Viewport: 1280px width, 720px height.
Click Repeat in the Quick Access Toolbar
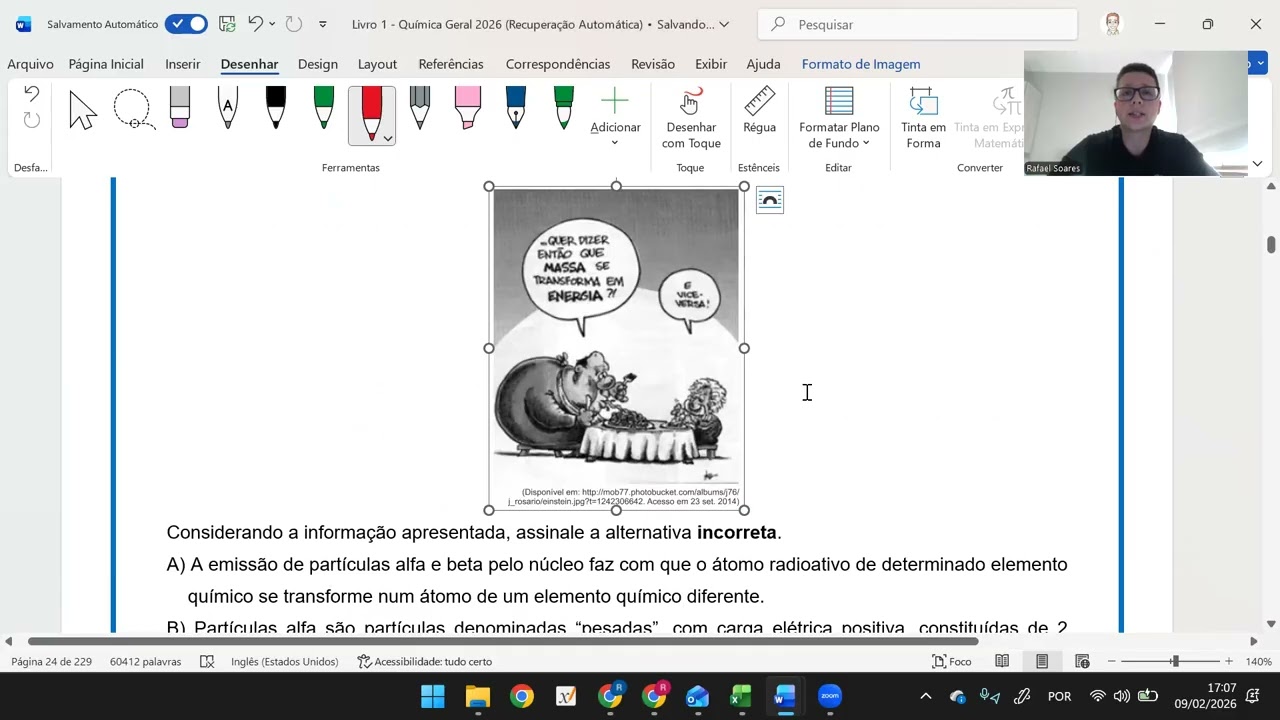294,24
